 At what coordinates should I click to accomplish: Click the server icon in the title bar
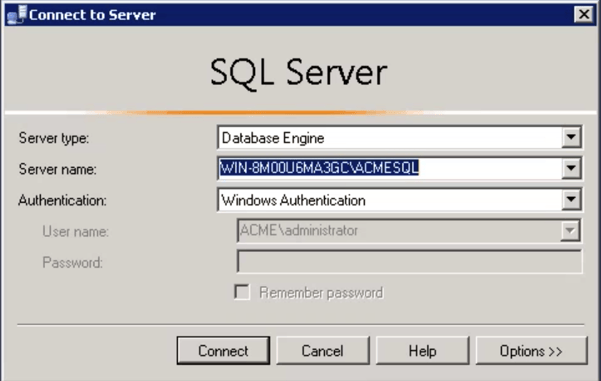(17, 15)
